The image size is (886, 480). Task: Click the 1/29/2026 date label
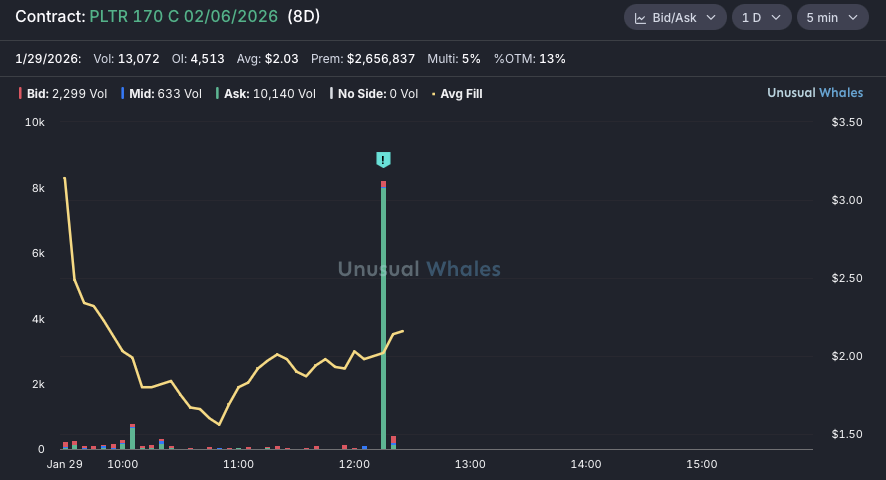[x=48, y=59]
